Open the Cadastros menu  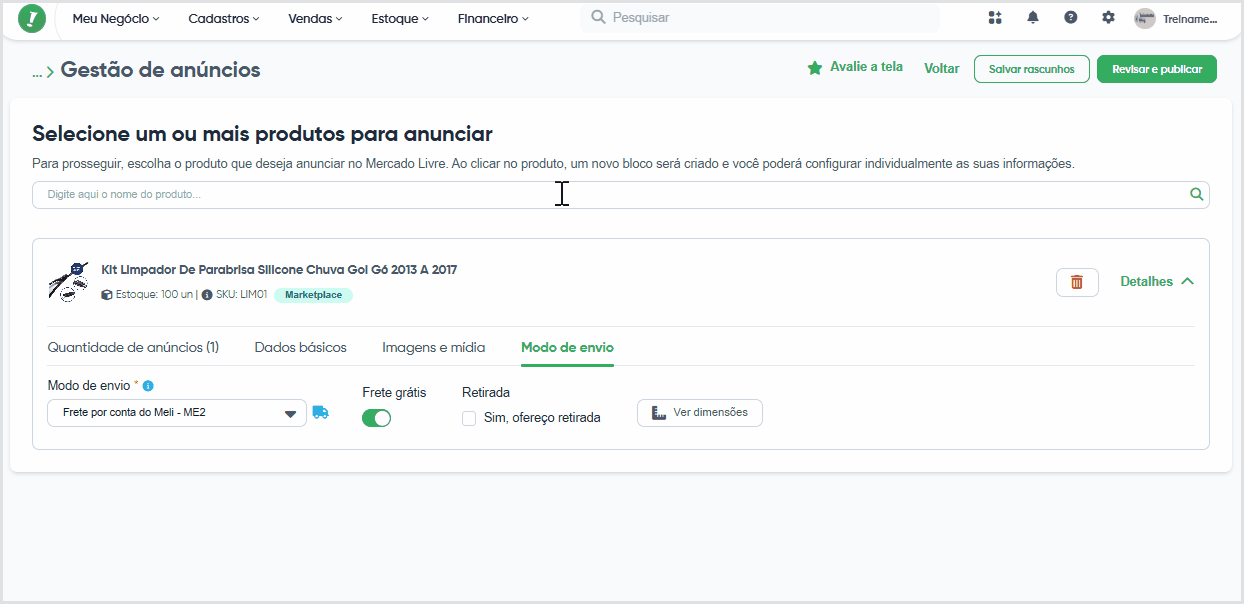click(224, 18)
